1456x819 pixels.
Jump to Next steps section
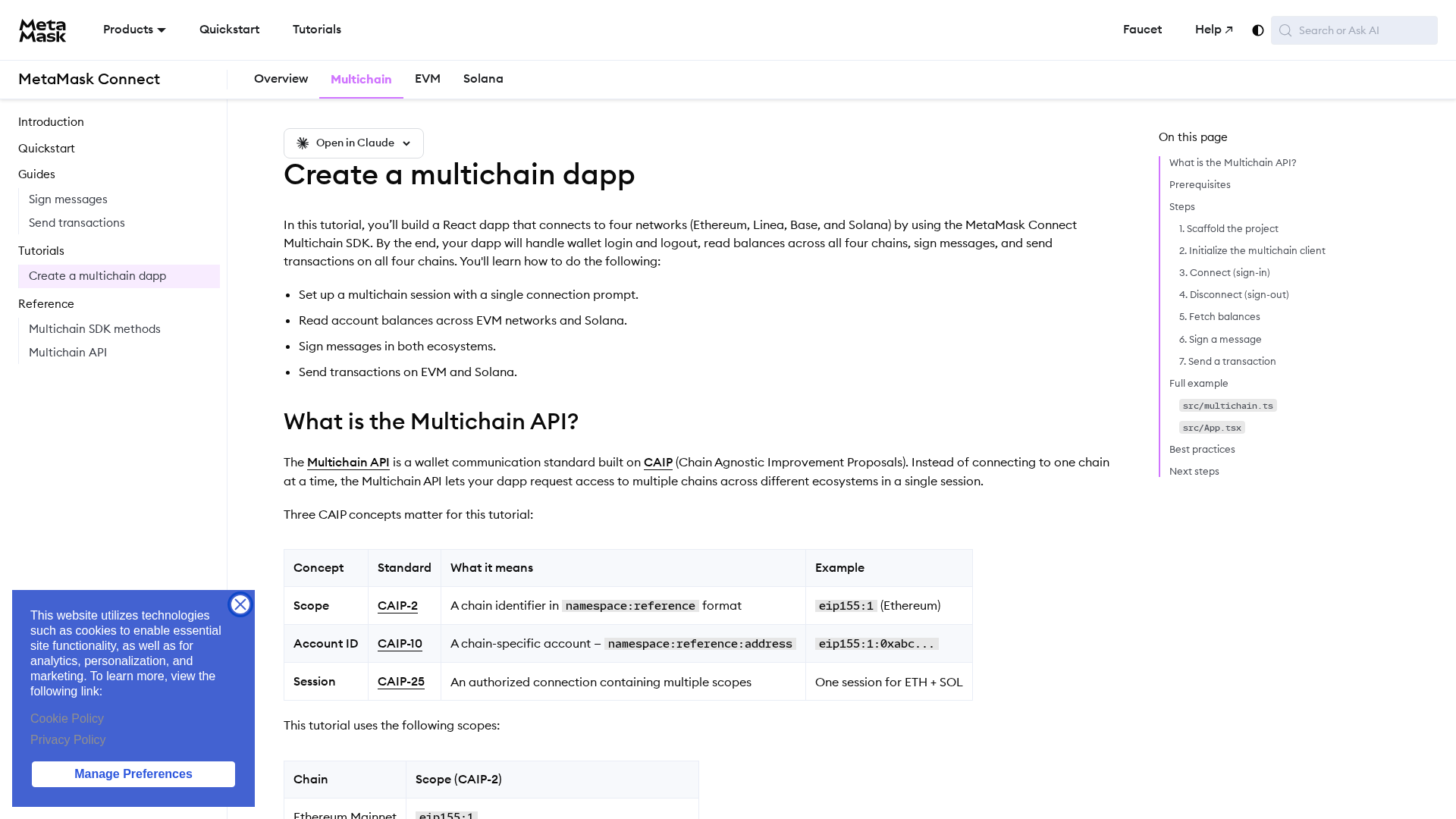pyautogui.click(x=1194, y=472)
